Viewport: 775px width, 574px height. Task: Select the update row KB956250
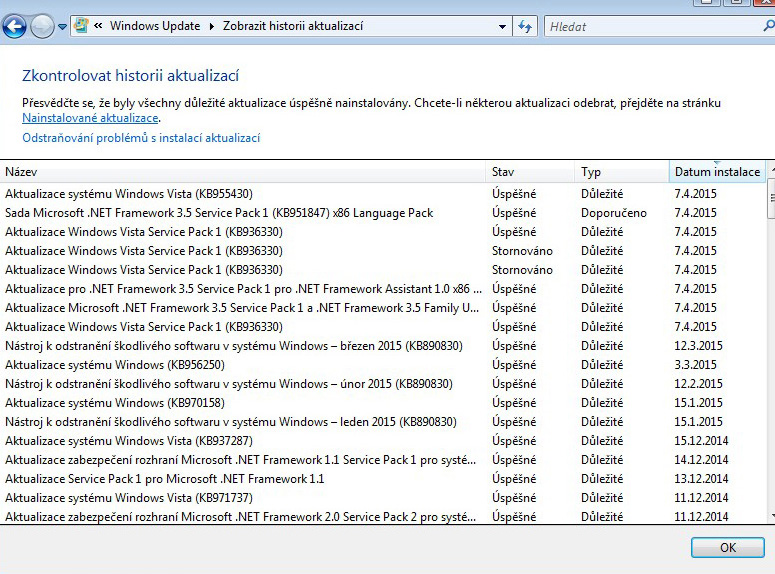pos(383,364)
